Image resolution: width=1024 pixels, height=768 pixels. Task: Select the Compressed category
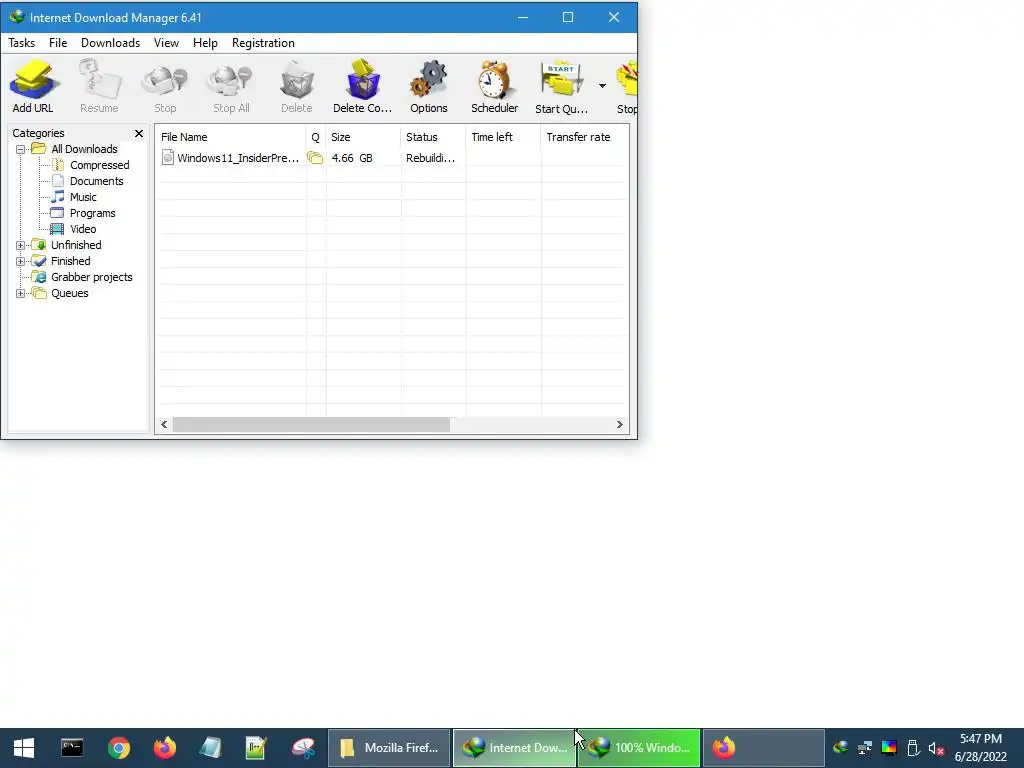(99, 165)
